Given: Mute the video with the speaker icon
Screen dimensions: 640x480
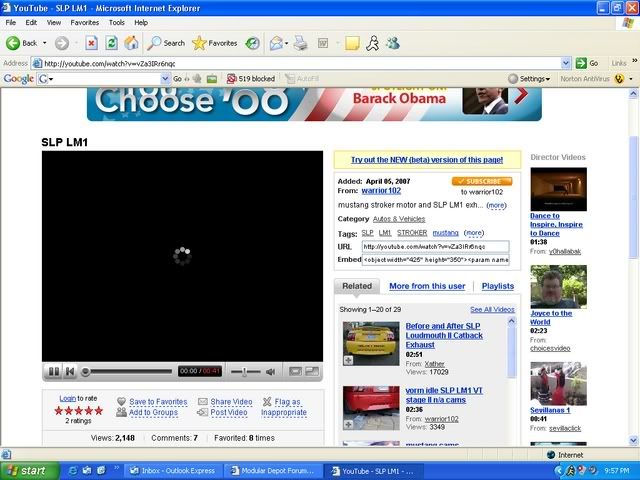Looking at the screenshot, I should (x=270, y=371).
